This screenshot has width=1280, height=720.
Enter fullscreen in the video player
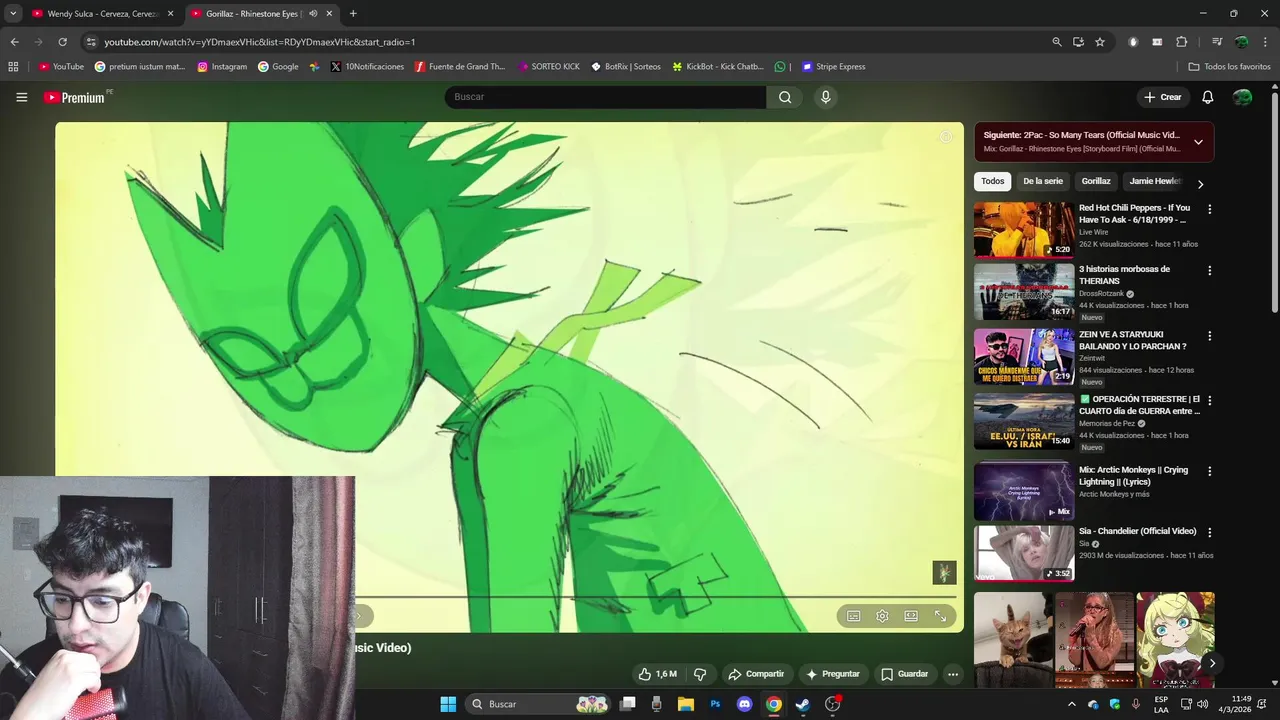[940, 616]
